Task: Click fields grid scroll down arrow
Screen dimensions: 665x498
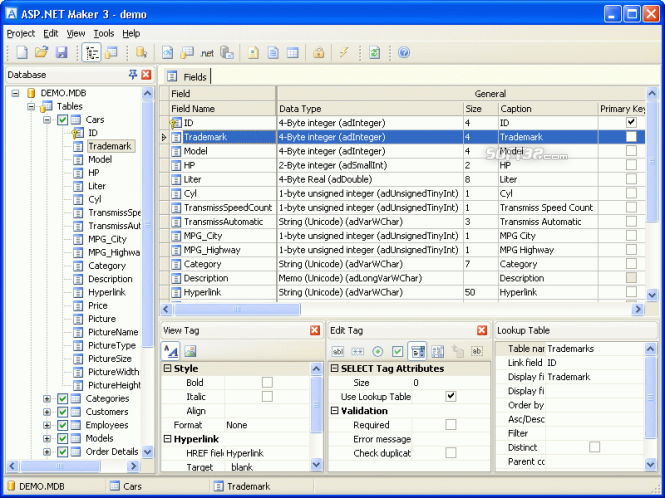Action: coord(652,294)
